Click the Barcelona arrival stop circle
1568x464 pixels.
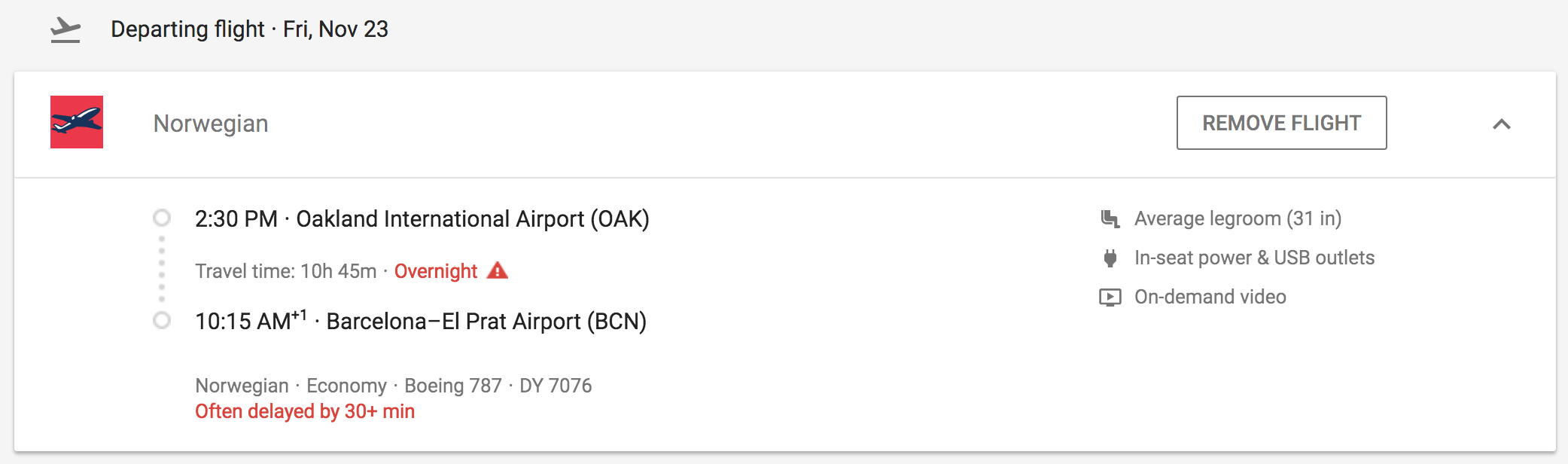[x=162, y=321]
